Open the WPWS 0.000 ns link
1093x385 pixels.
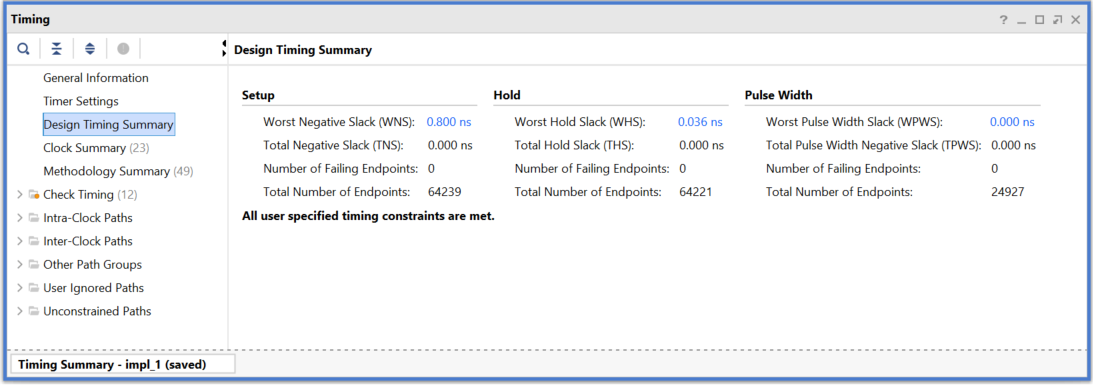tap(1013, 122)
